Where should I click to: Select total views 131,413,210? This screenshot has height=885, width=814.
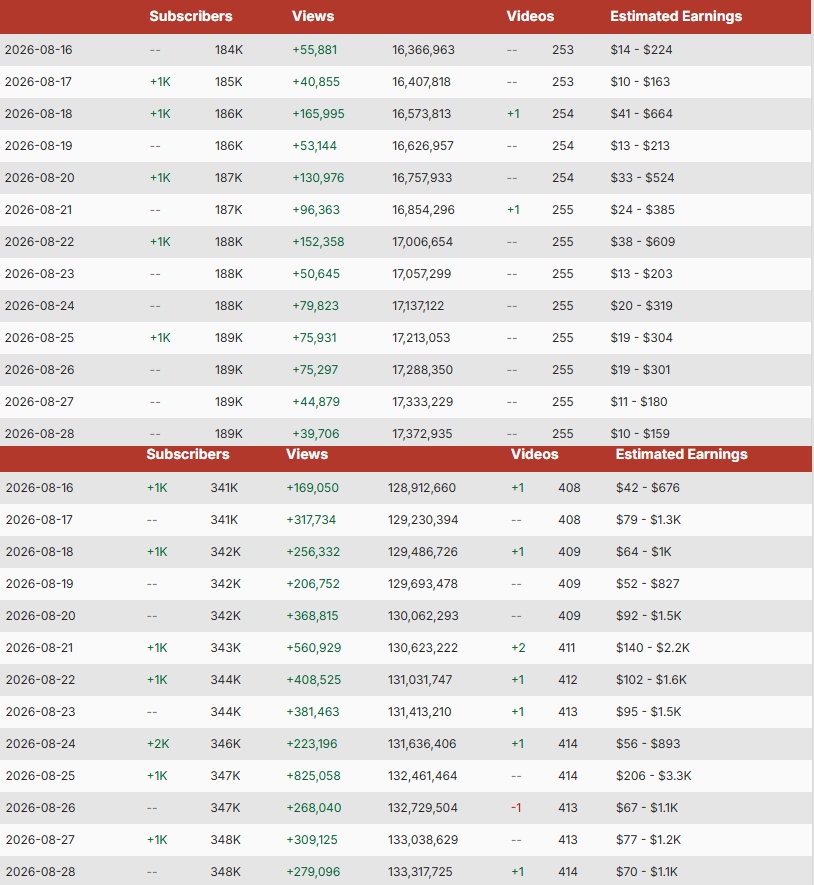(419, 712)
